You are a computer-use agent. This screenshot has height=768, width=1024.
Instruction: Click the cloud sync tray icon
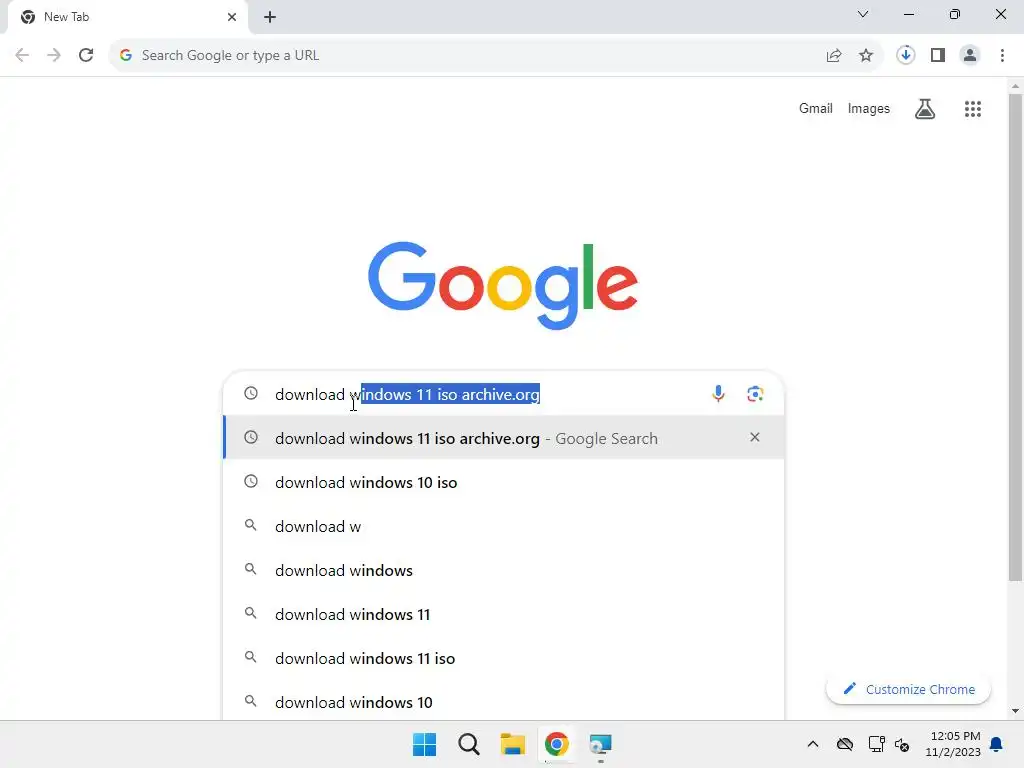[x=845, y=744]
